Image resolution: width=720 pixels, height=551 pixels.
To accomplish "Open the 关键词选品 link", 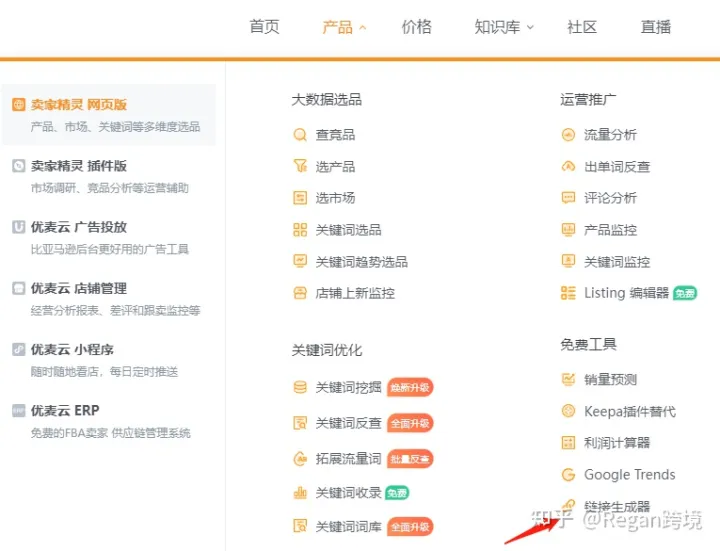I will (x=349, y=230).
